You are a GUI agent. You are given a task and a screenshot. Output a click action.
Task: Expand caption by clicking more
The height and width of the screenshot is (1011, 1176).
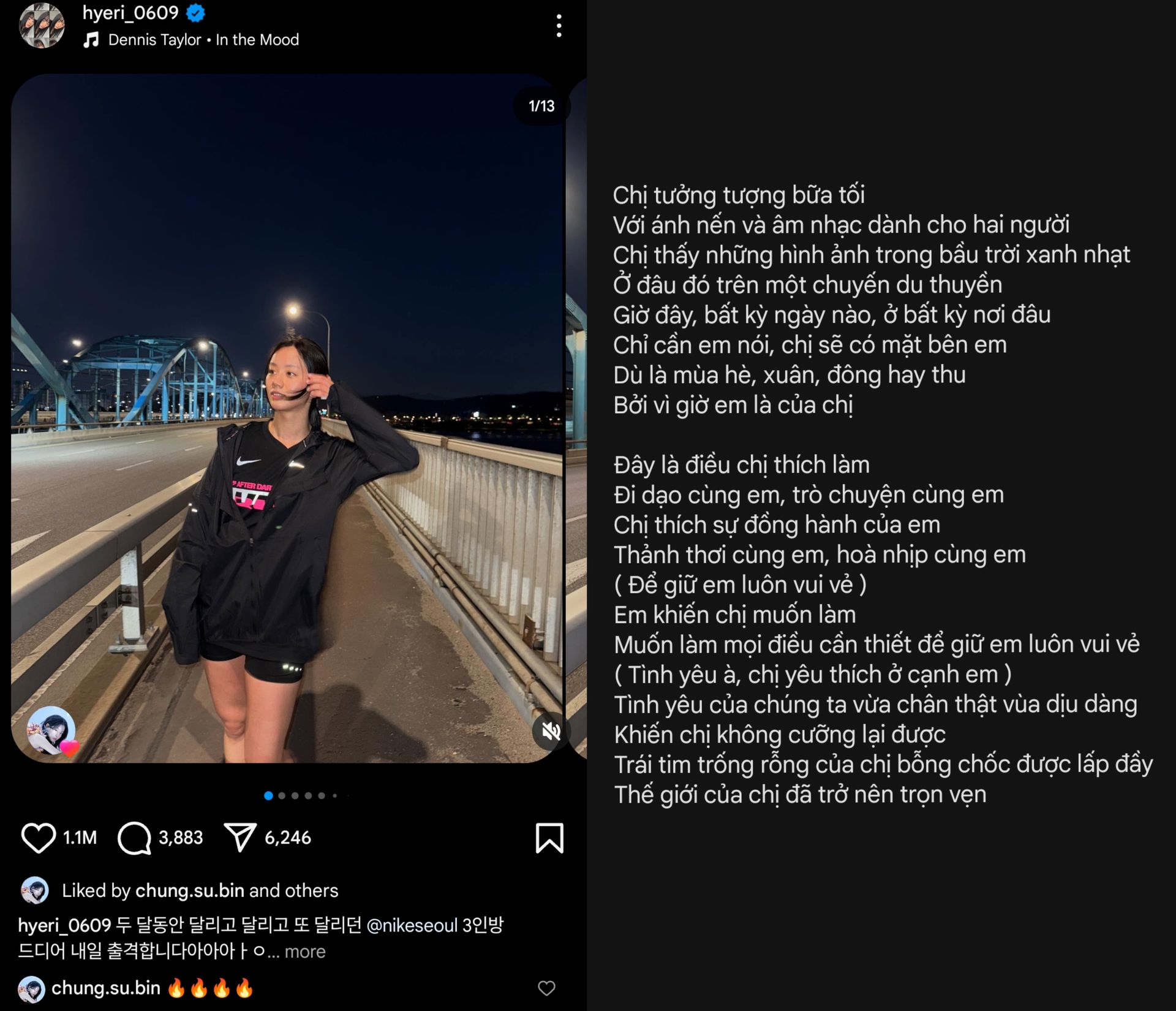305,952
